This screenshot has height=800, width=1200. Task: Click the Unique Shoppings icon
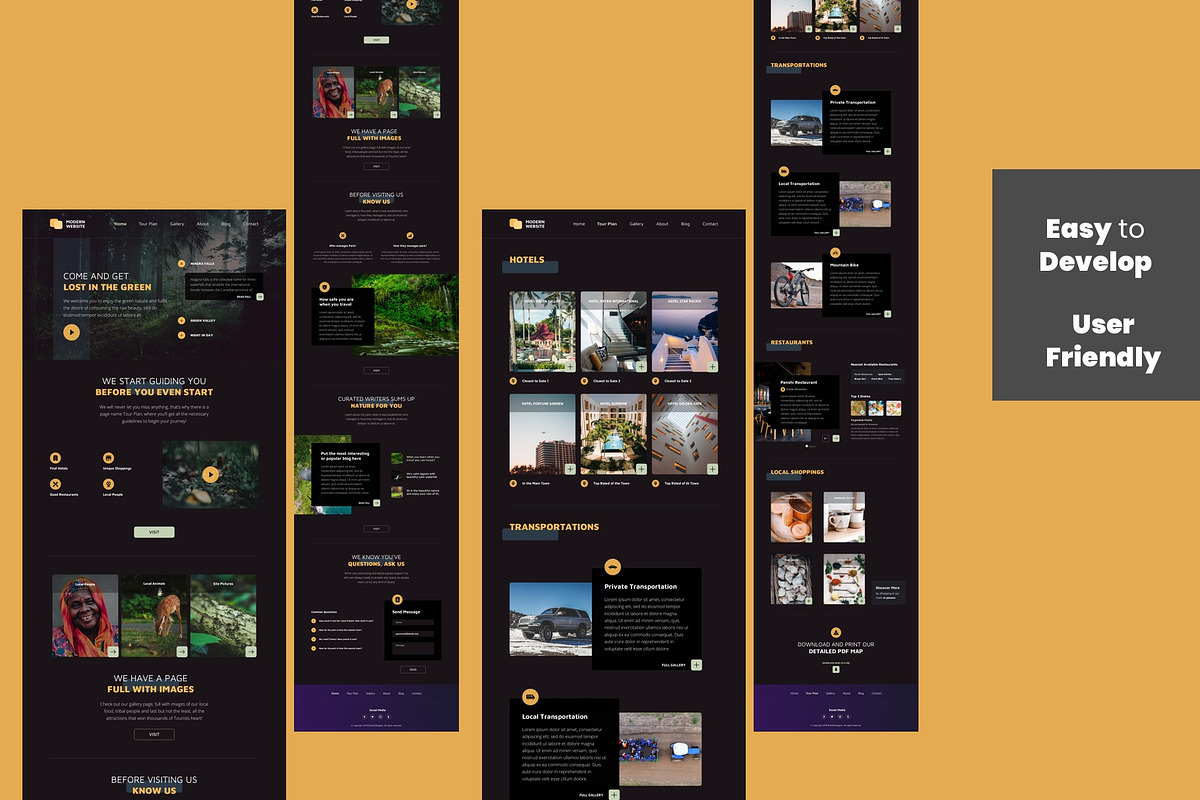point(108,458)
